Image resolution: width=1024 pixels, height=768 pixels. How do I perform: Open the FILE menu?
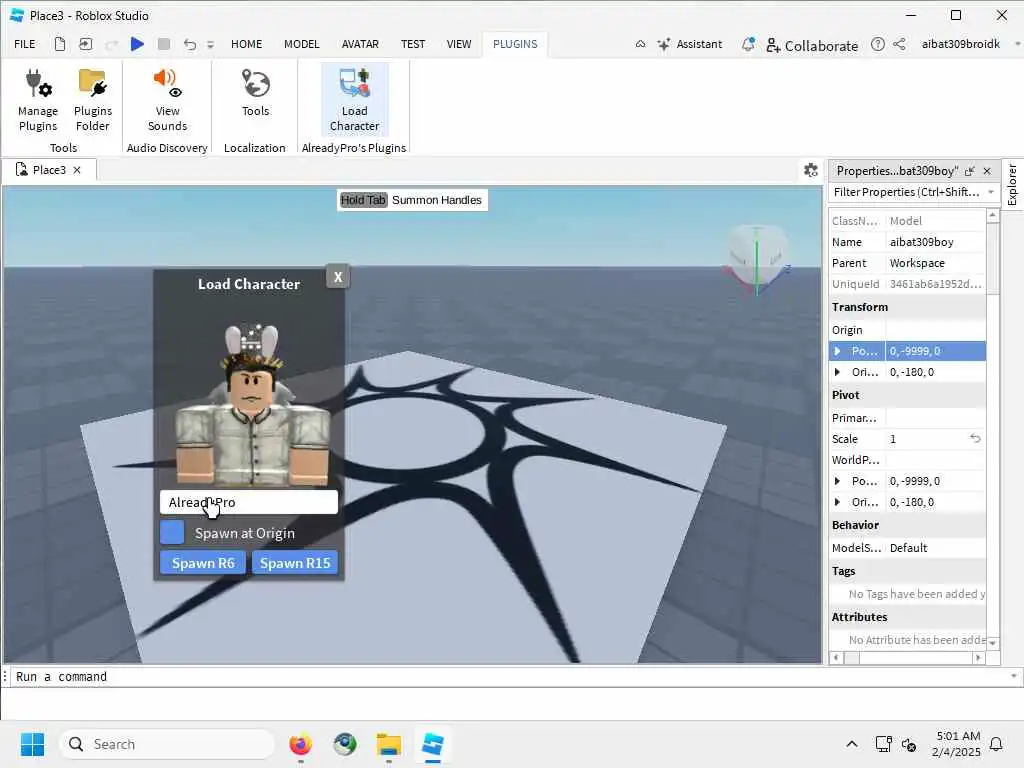(25, 44)
